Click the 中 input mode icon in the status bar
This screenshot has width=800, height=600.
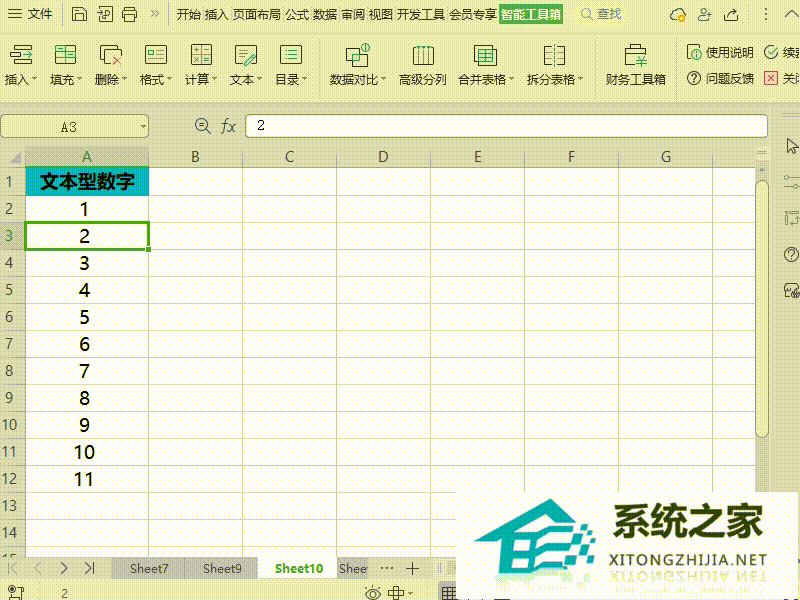[x=396, y=593]
